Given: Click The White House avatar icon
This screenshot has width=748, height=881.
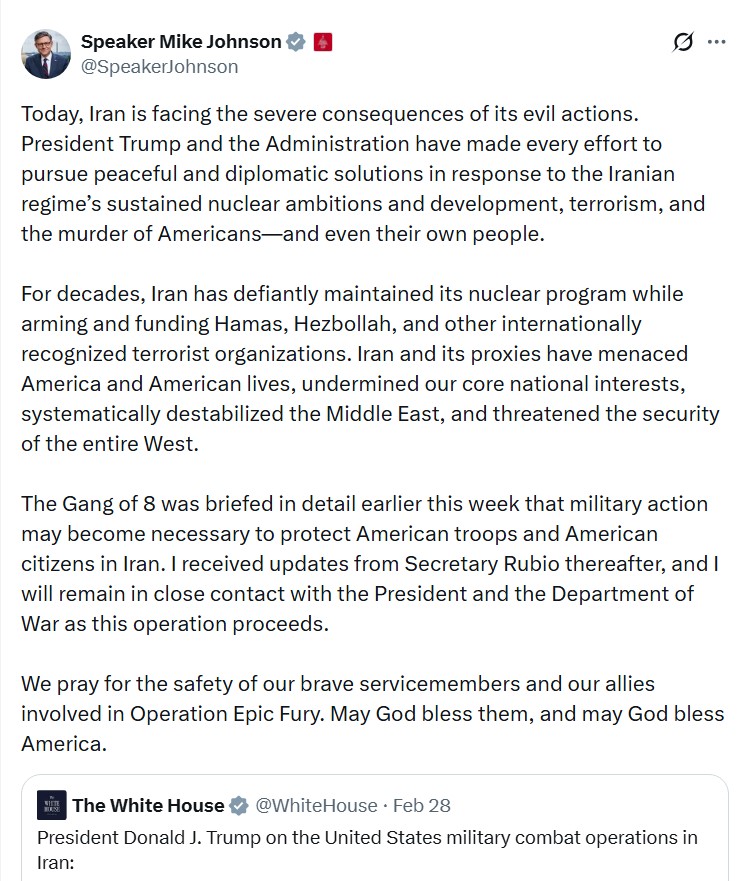Looking at the screenshot, I should [51, 805].
